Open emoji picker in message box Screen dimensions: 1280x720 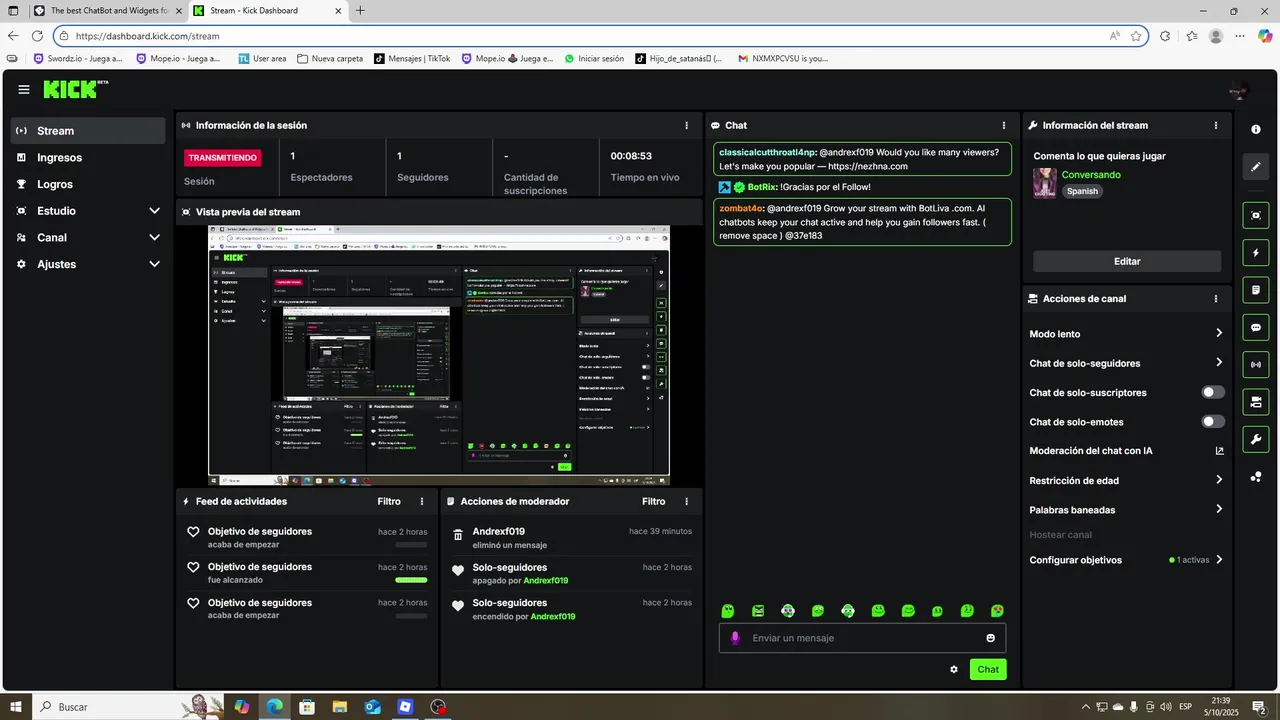pos(991,638)
